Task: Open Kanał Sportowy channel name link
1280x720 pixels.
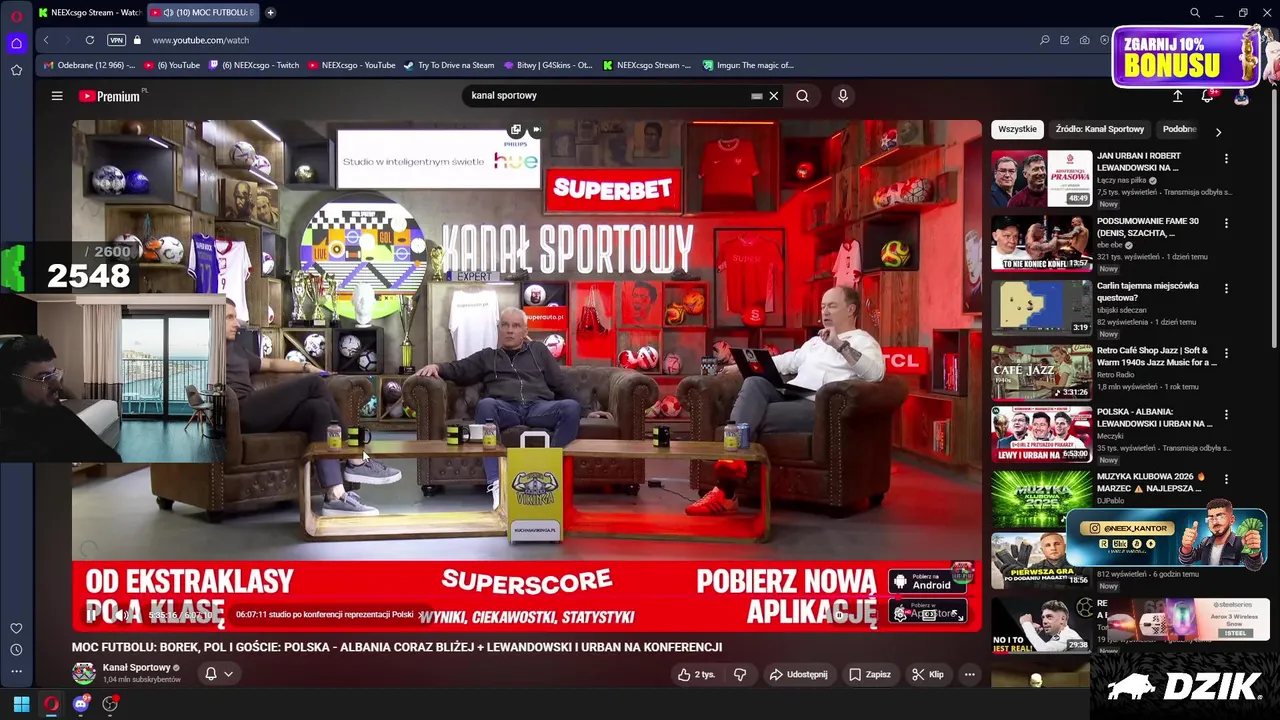Action: coord(136,667)
